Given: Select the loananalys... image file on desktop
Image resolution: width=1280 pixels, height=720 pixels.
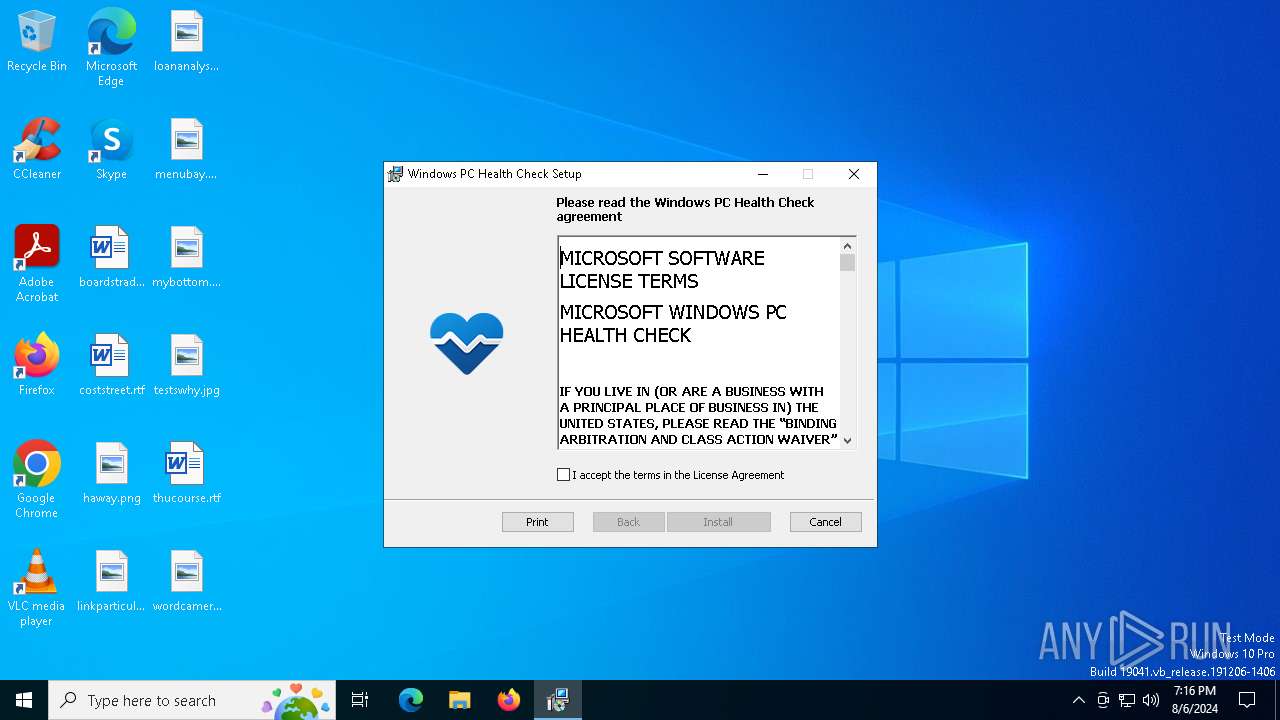Looking at the screenshot, I should pyautogui.click(x=187, y=43).
